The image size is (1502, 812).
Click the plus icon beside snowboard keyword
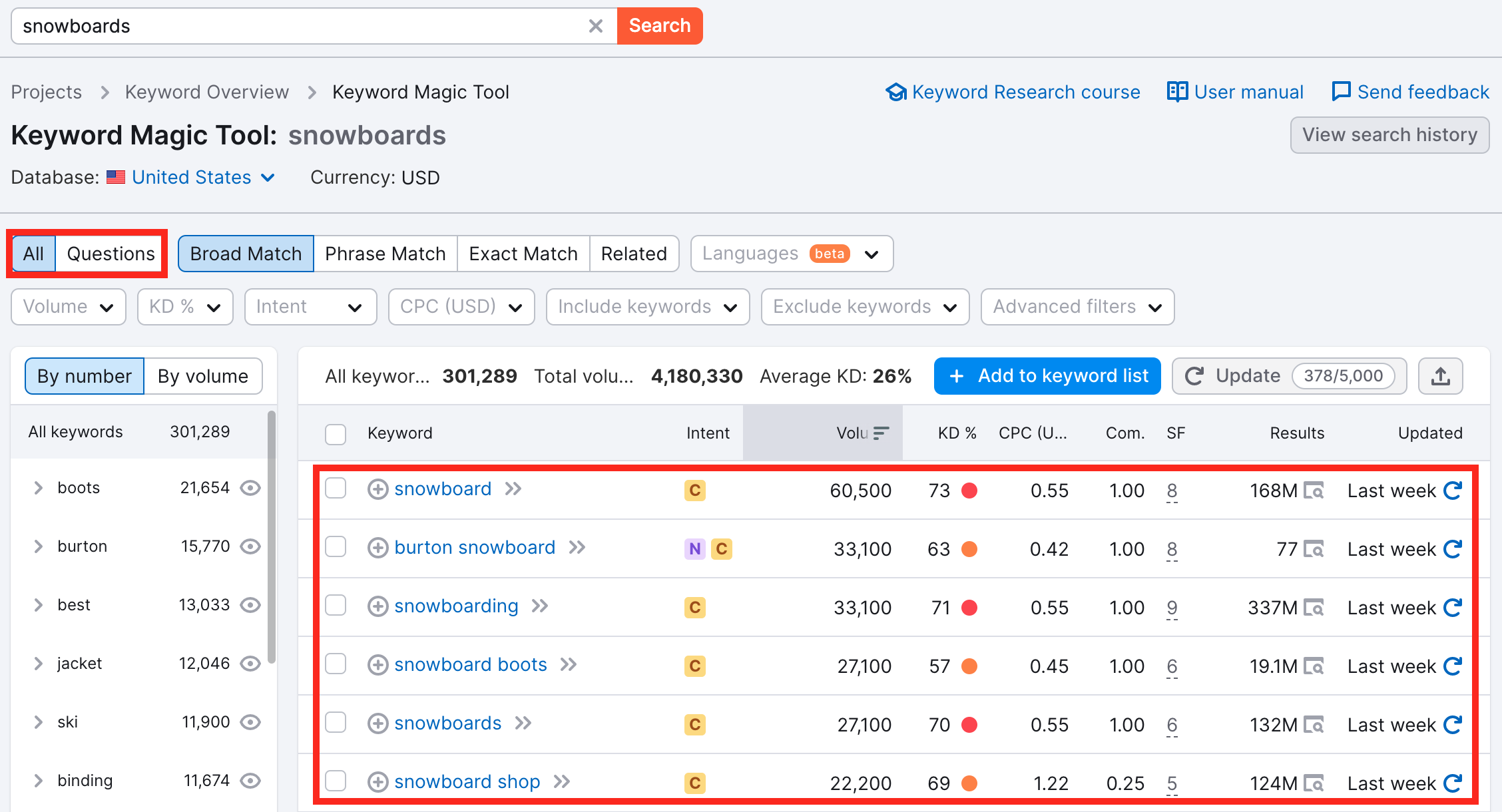(x=377, y=489)
